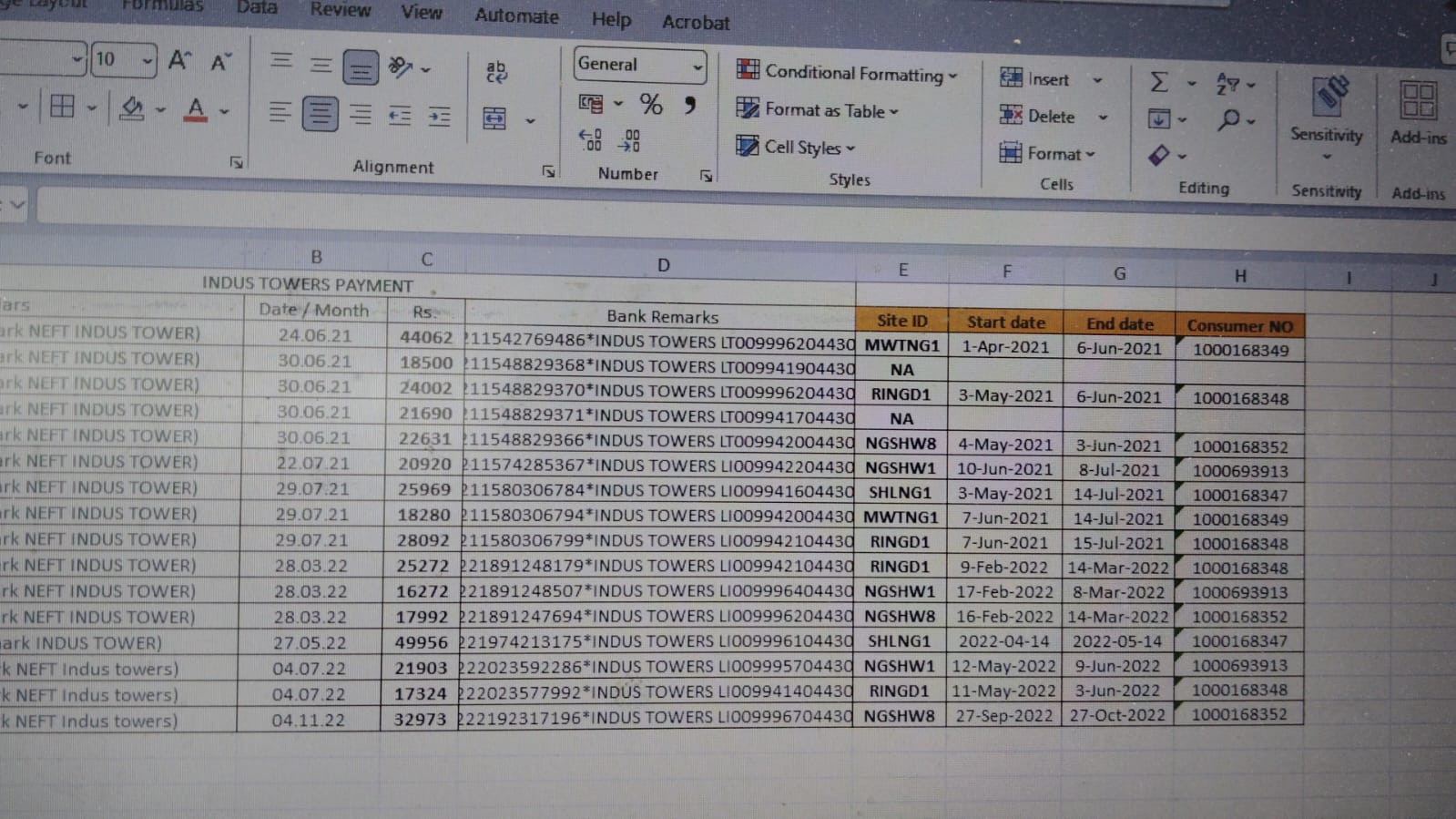Image resolution: width=1456 pixels, height=819 pixels.
Task: Switch to the Data tab
Action: click(x=257, y=7)
